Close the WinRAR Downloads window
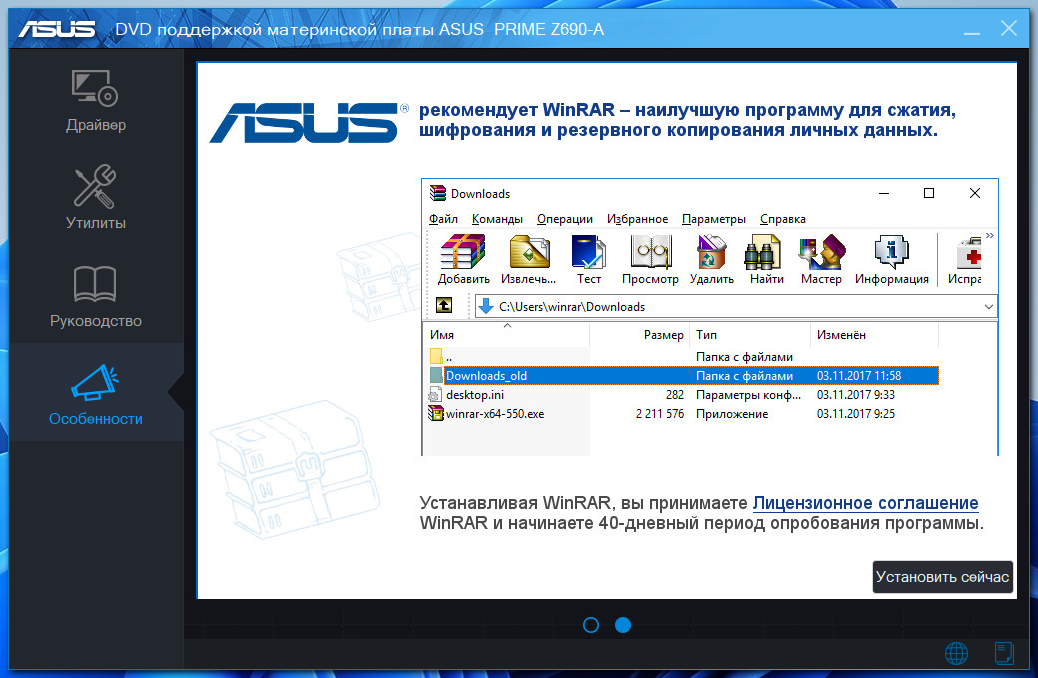 [974, 193]
